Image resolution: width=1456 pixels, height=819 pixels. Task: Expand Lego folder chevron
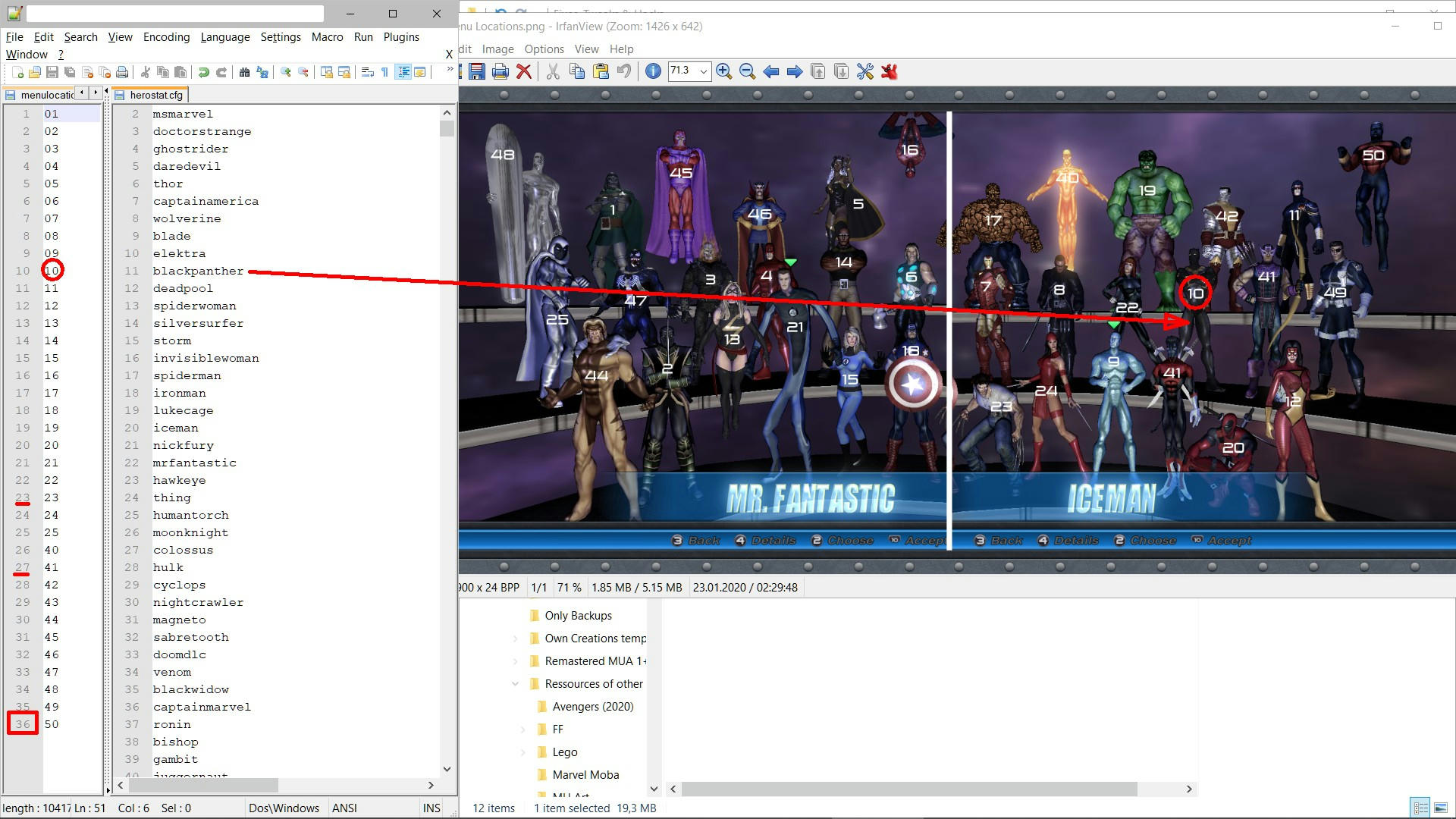point(522,752)
